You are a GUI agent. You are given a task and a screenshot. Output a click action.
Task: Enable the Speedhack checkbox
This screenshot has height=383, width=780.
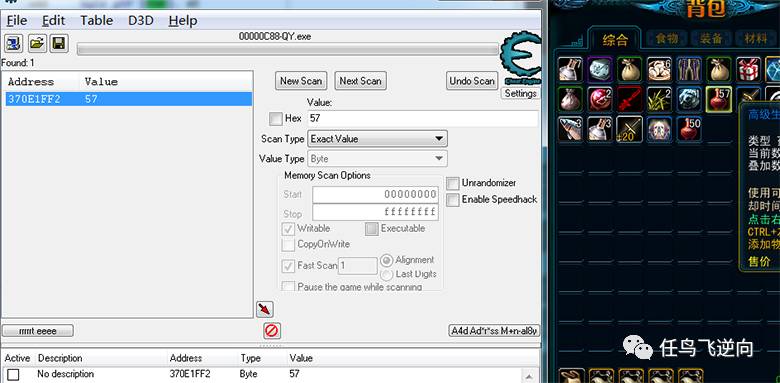[453, 199]
